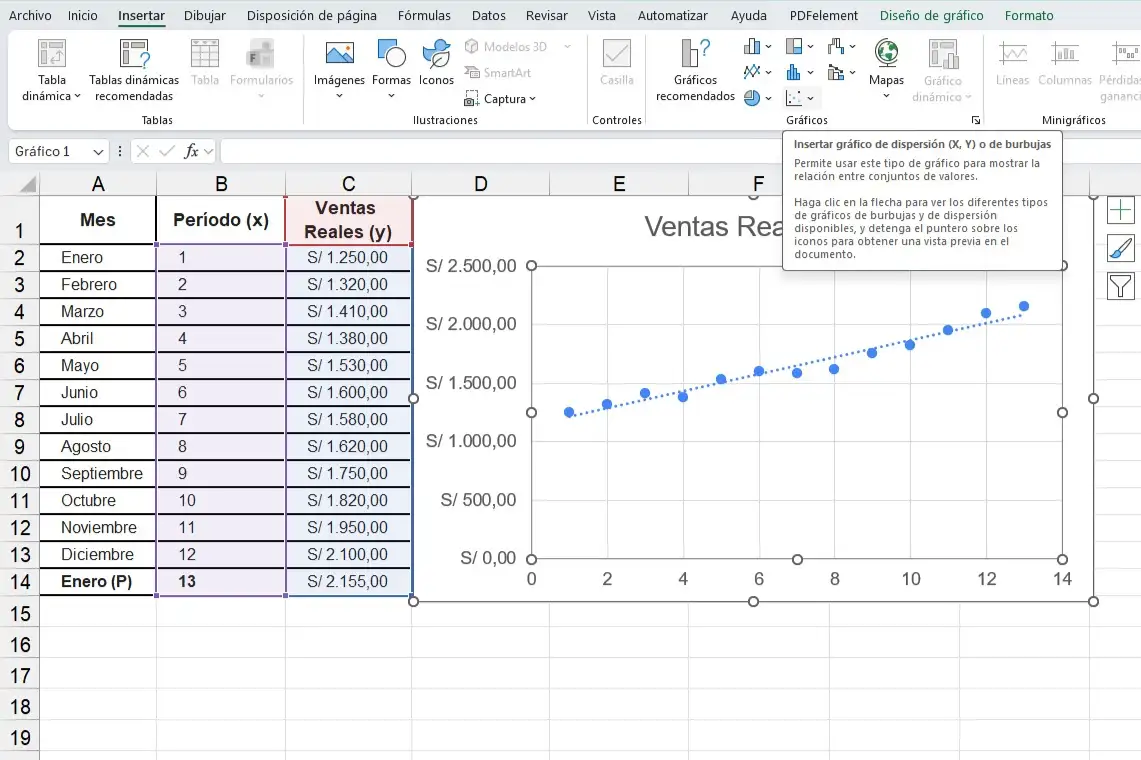Select the cell with period 13

coord(220,581)
